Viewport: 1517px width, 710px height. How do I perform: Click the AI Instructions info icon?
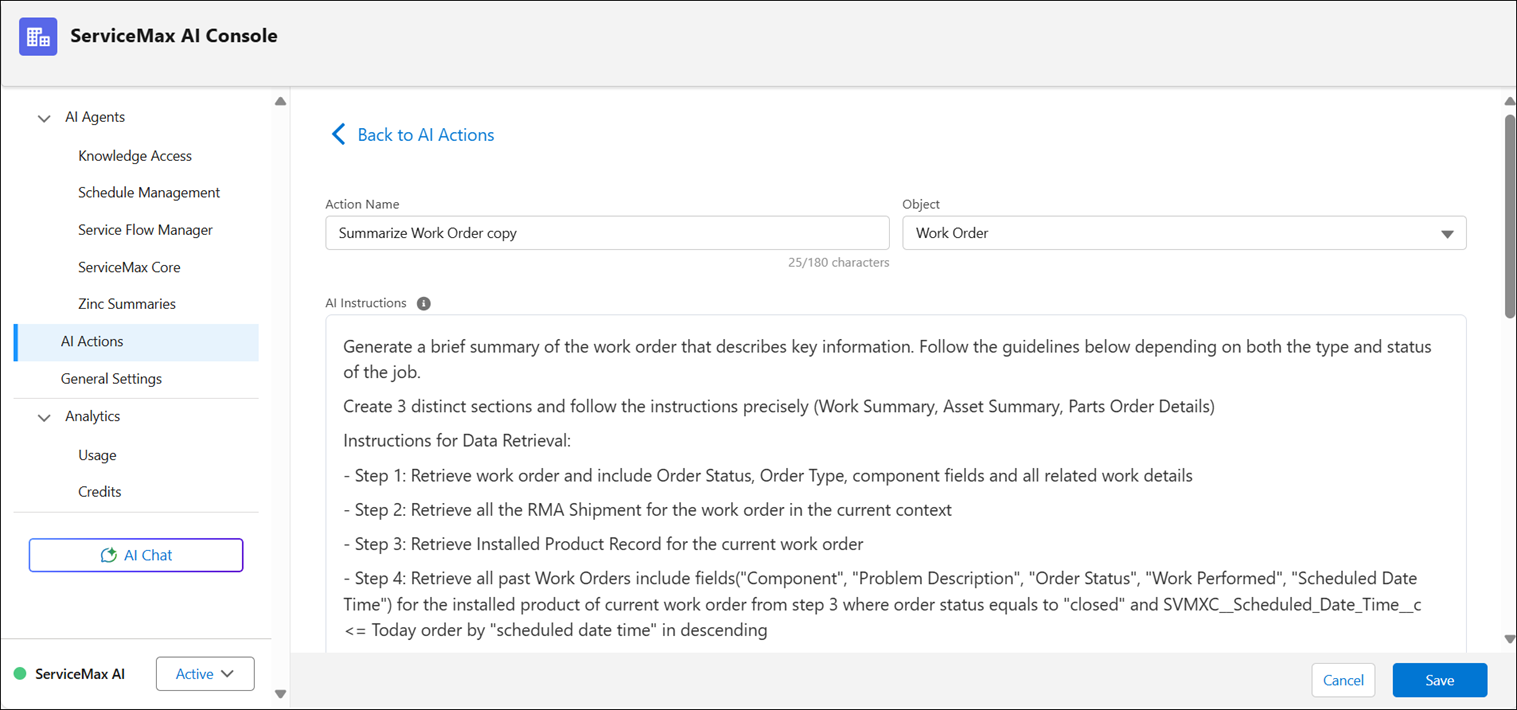pos(423,303)
